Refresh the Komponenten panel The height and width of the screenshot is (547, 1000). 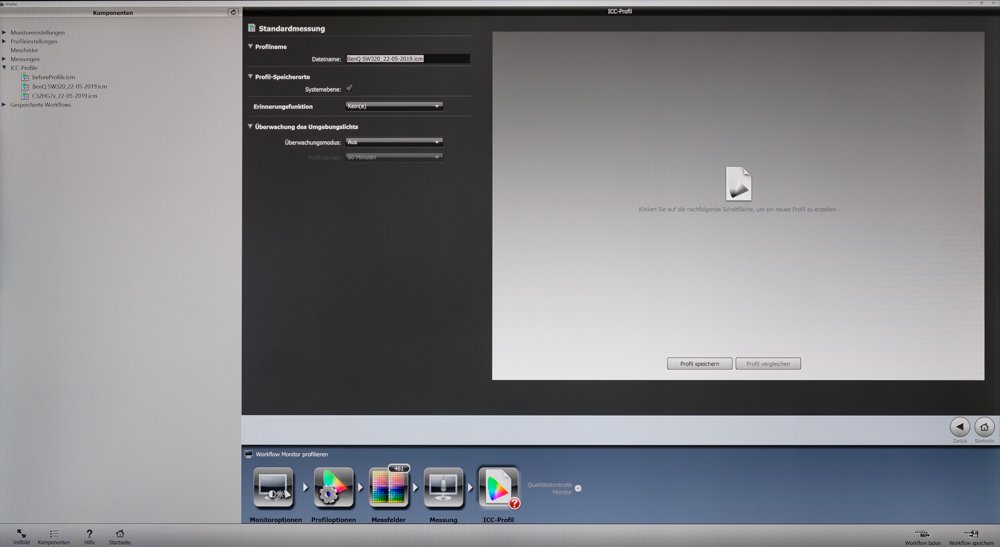point(233,13)
